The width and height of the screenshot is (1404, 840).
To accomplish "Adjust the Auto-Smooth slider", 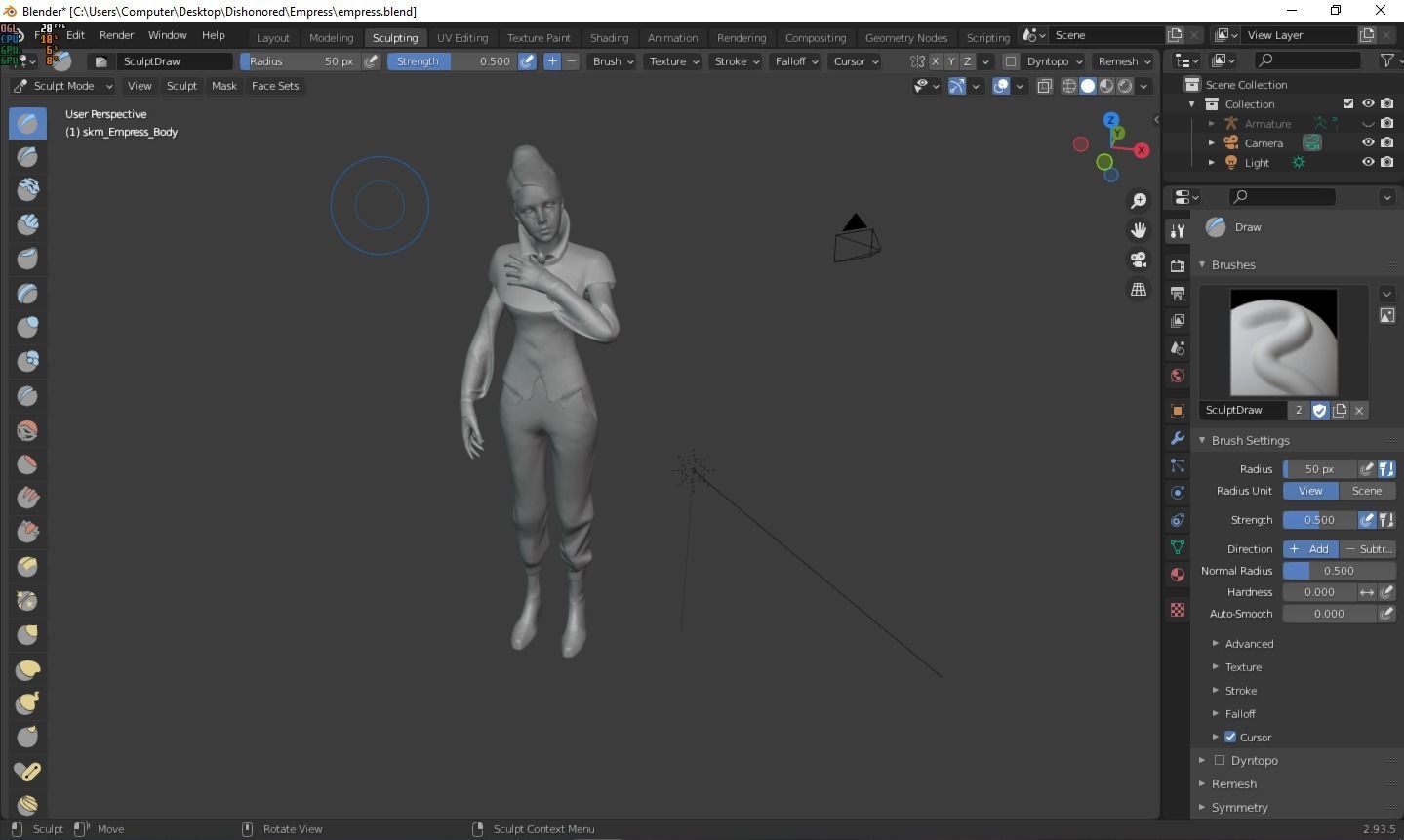I will click(x=1329, y=614).
